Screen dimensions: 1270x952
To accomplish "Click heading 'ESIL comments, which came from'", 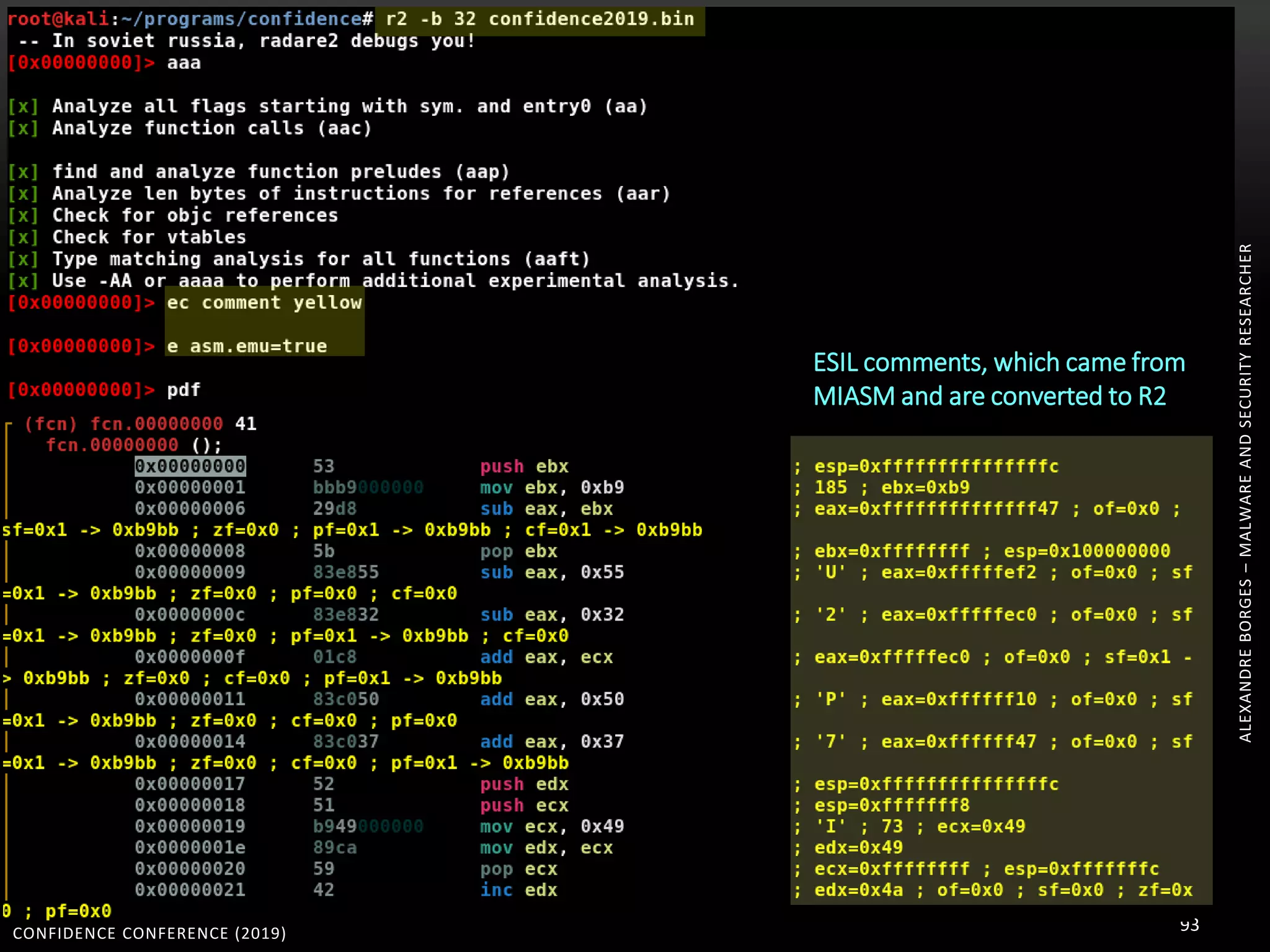I will [x=999, y=363].
